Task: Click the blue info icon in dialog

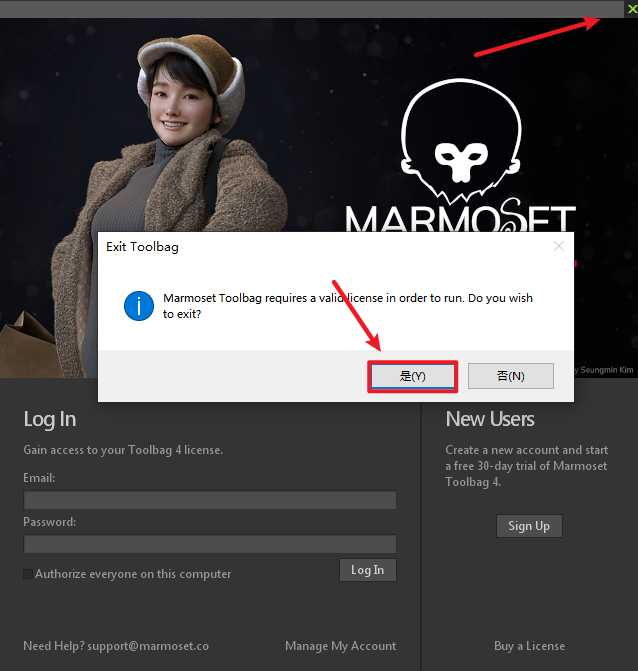Action: (x=138, y=305)
